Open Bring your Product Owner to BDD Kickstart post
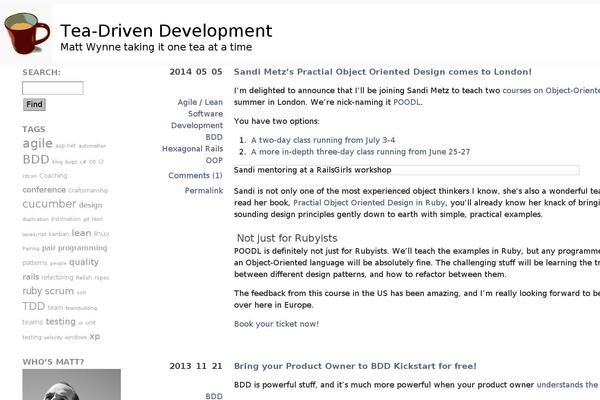The height and width of the screenshot is (400, 600). [x=355, y=366]
